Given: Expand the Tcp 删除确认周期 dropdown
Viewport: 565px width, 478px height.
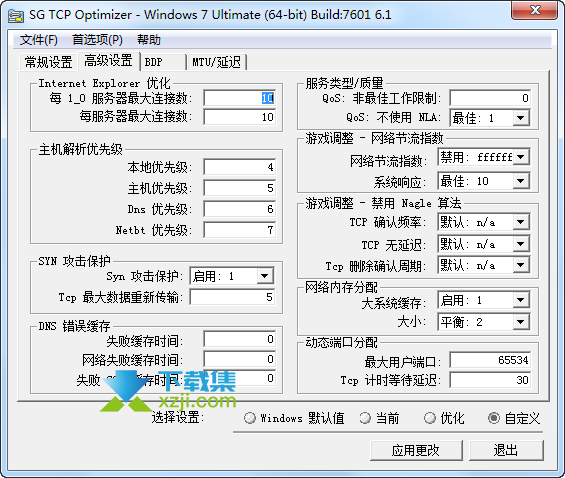Looking at the screenshot, I should click(x=521, y=265).
